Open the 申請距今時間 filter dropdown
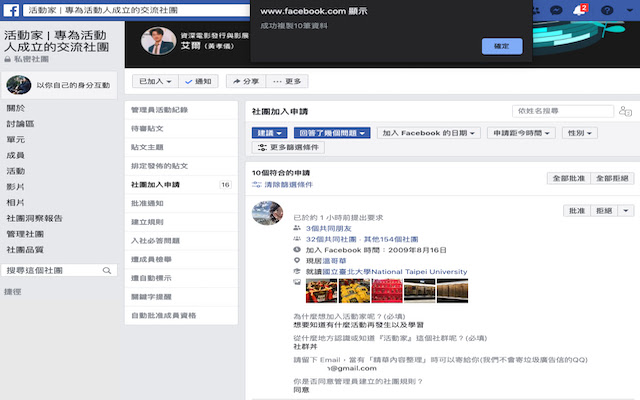640x400 pixels. click(x=521, y=133)
